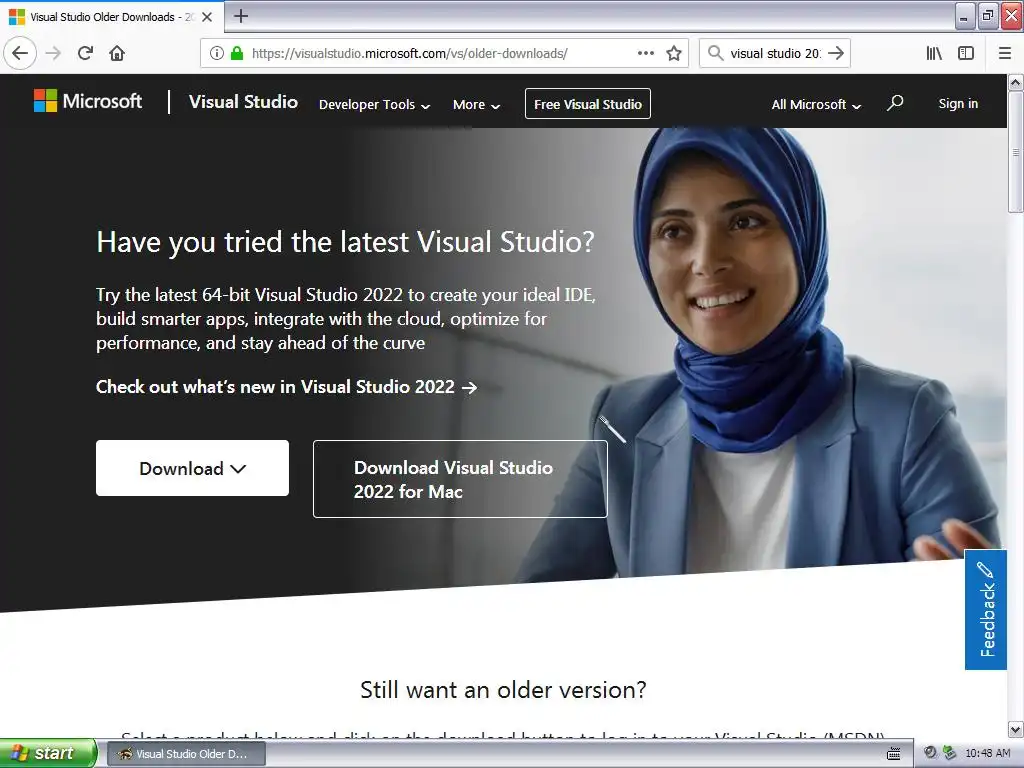The height and width of the screenshot is (768, 1024).
Task: Click the first system tray icon
Action: [931, 753]
